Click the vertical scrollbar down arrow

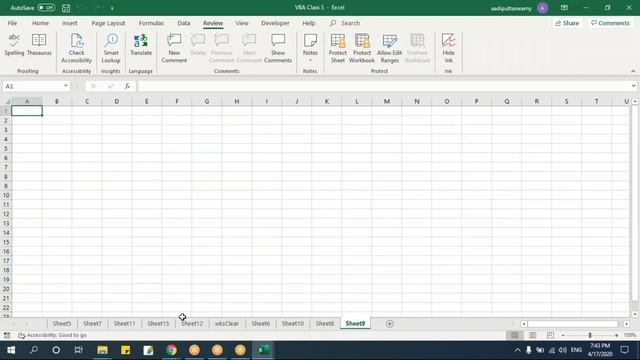tap(635, 314)
